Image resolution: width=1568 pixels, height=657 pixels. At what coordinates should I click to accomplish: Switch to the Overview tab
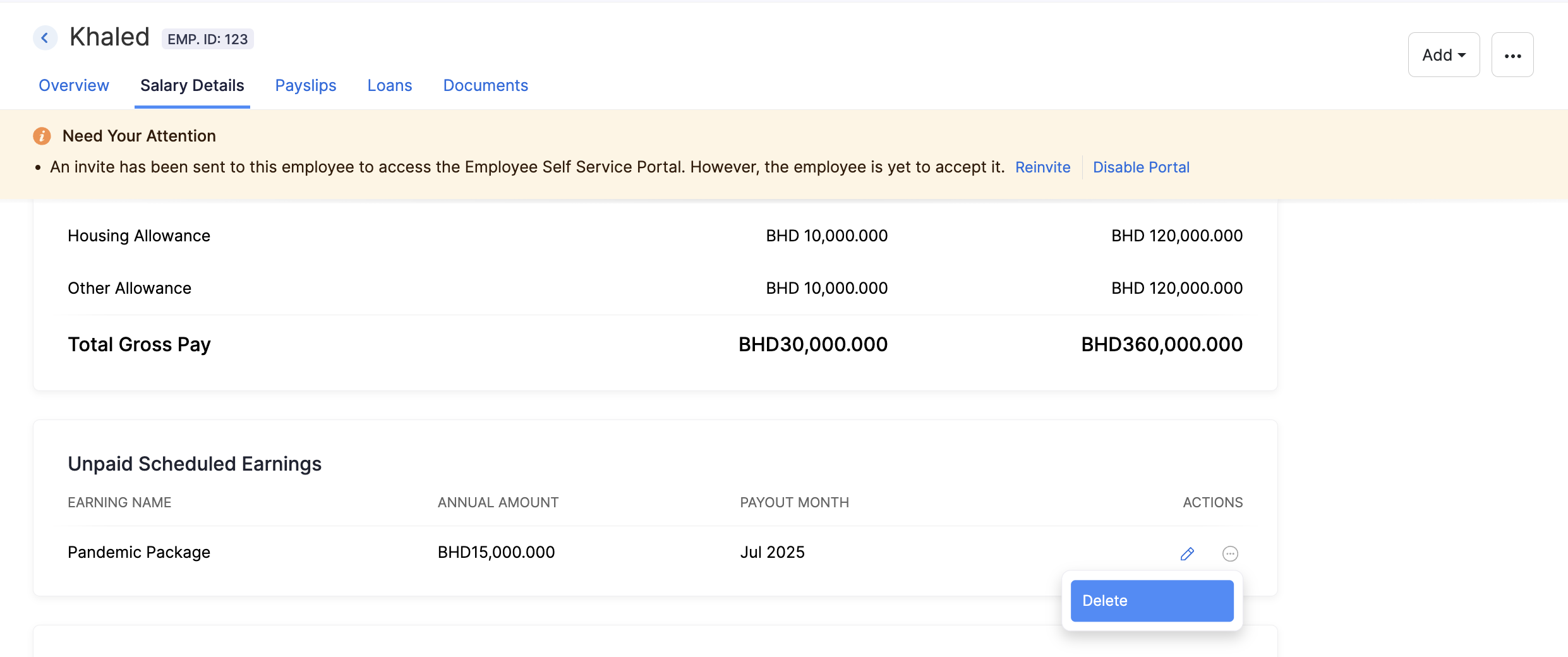[x=73, y=85]
